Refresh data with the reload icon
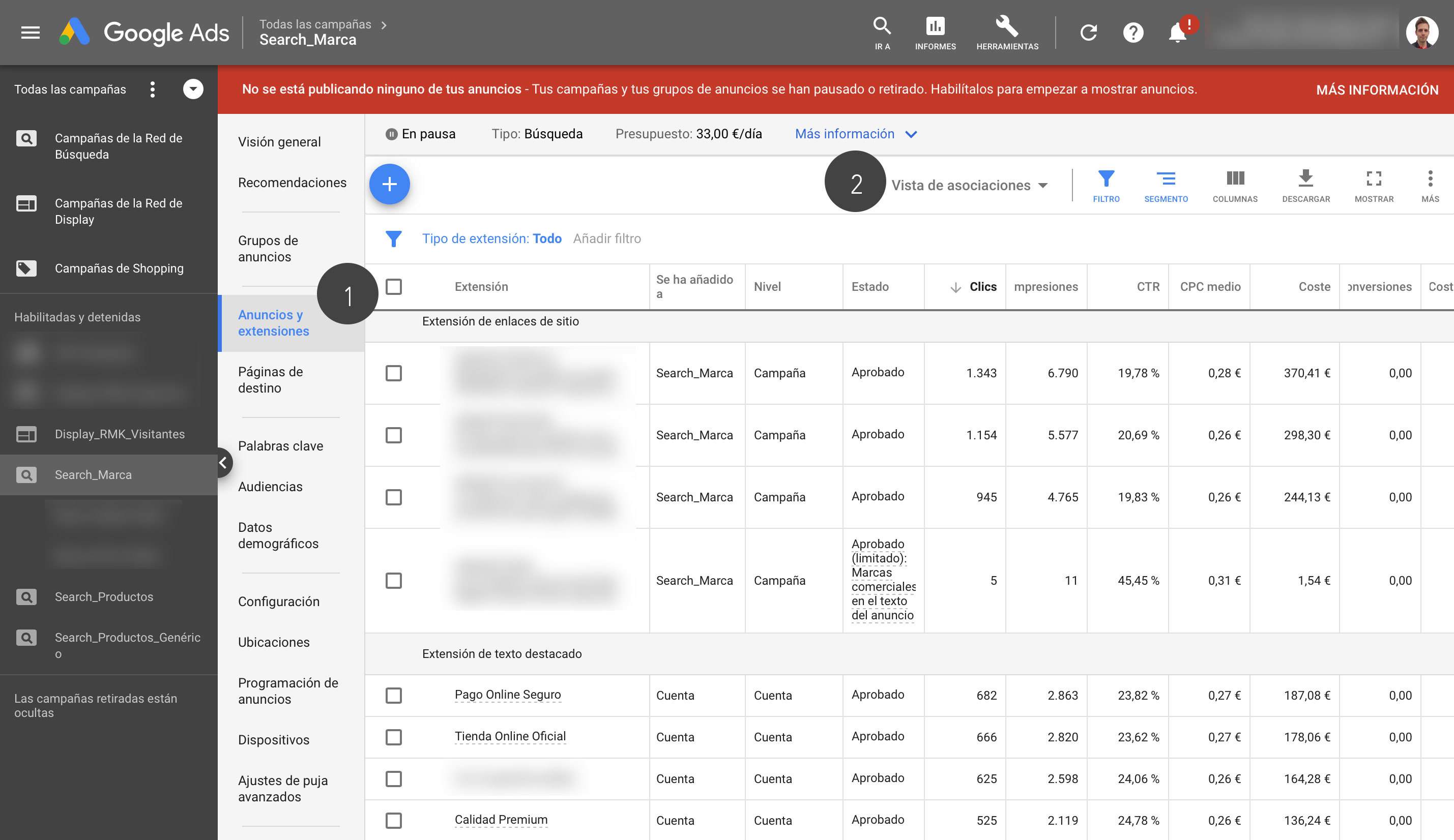Viewport: 1454px width, 840px height. (1088, 32)
